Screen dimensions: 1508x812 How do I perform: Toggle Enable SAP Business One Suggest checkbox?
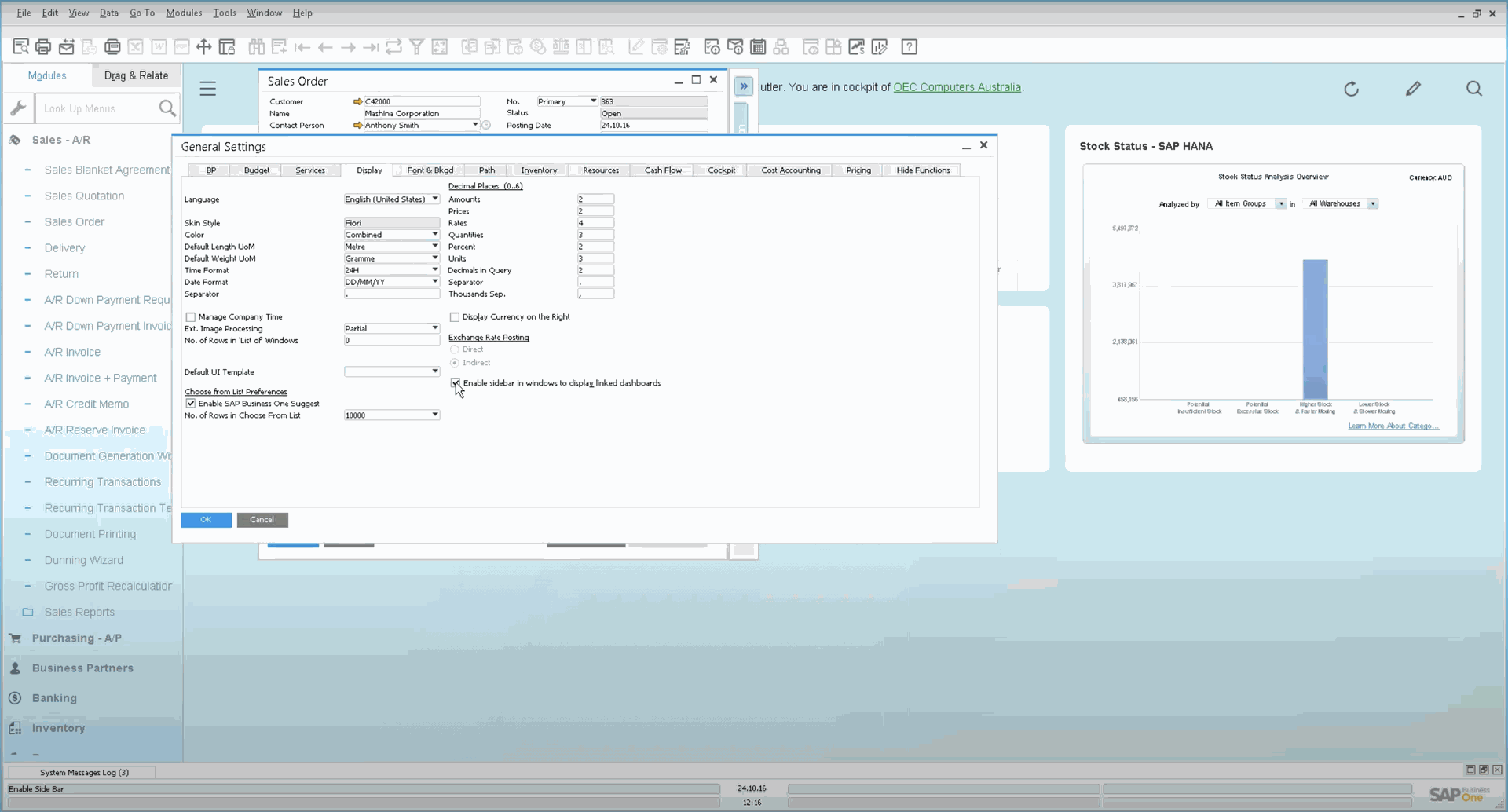pos(190,404)
